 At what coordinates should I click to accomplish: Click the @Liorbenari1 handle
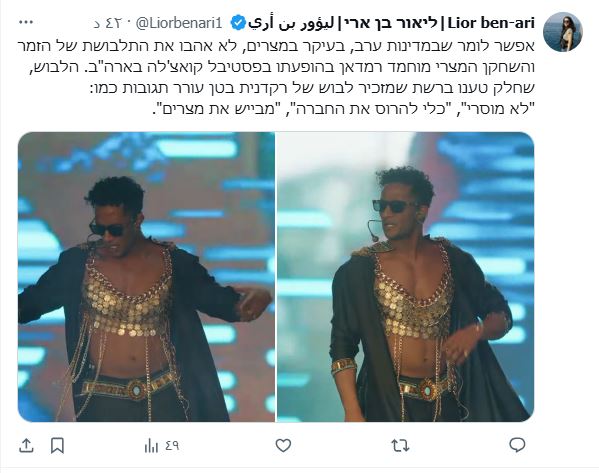click(x=179, y=23)
